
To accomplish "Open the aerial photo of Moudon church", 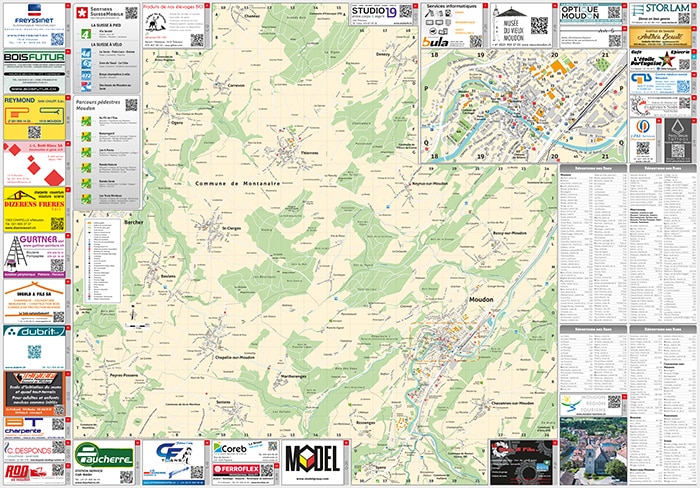I will tap(593, 451).
